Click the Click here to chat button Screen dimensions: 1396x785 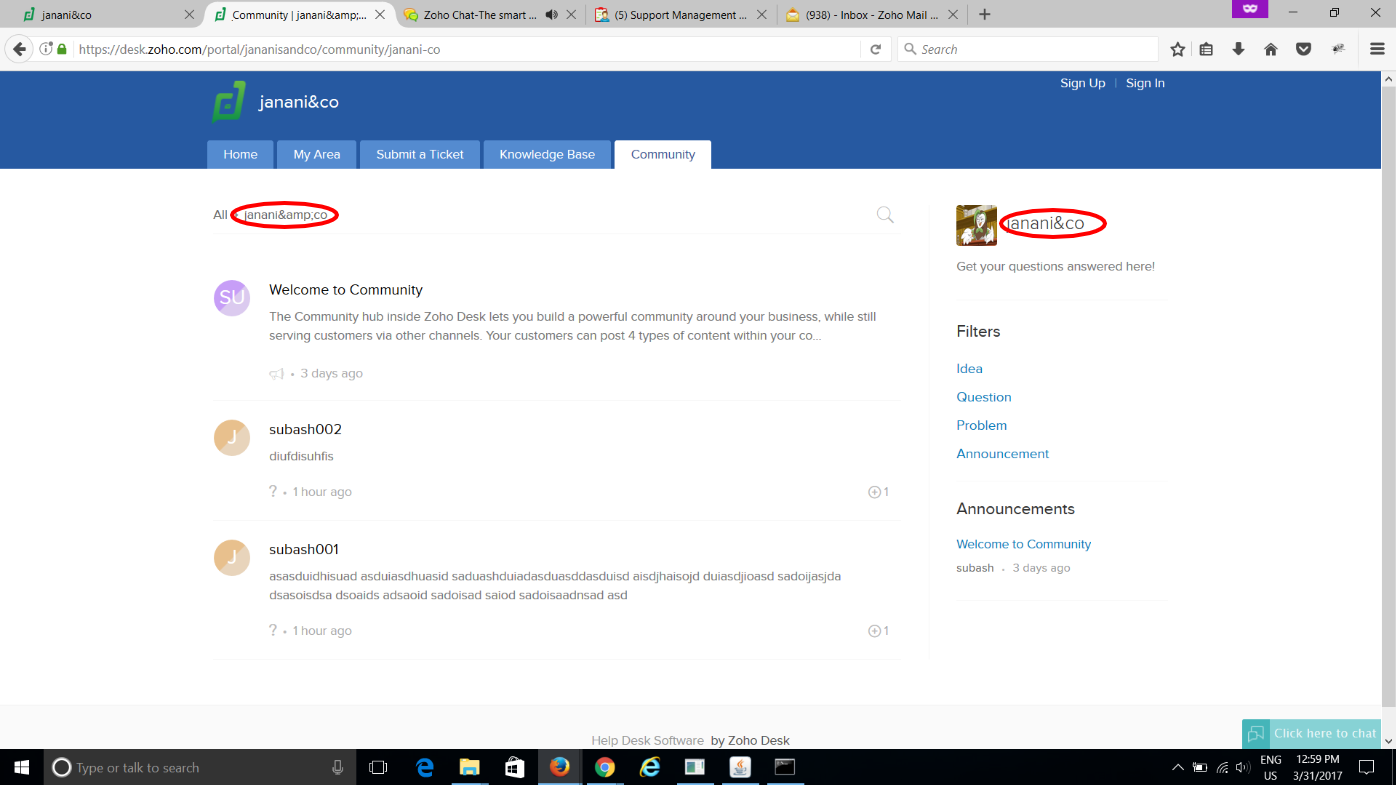(x=1311, y=733)
